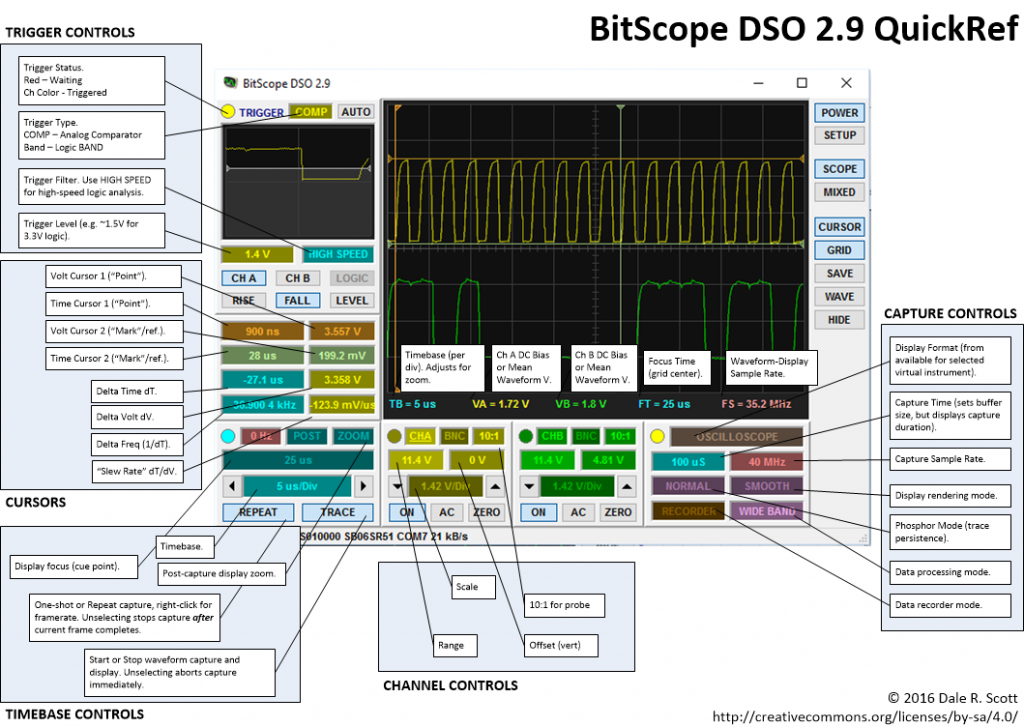Enable AC coupling on Channel A
The height and width of the screenshot is (727, 1024).
tap(446, 511)
